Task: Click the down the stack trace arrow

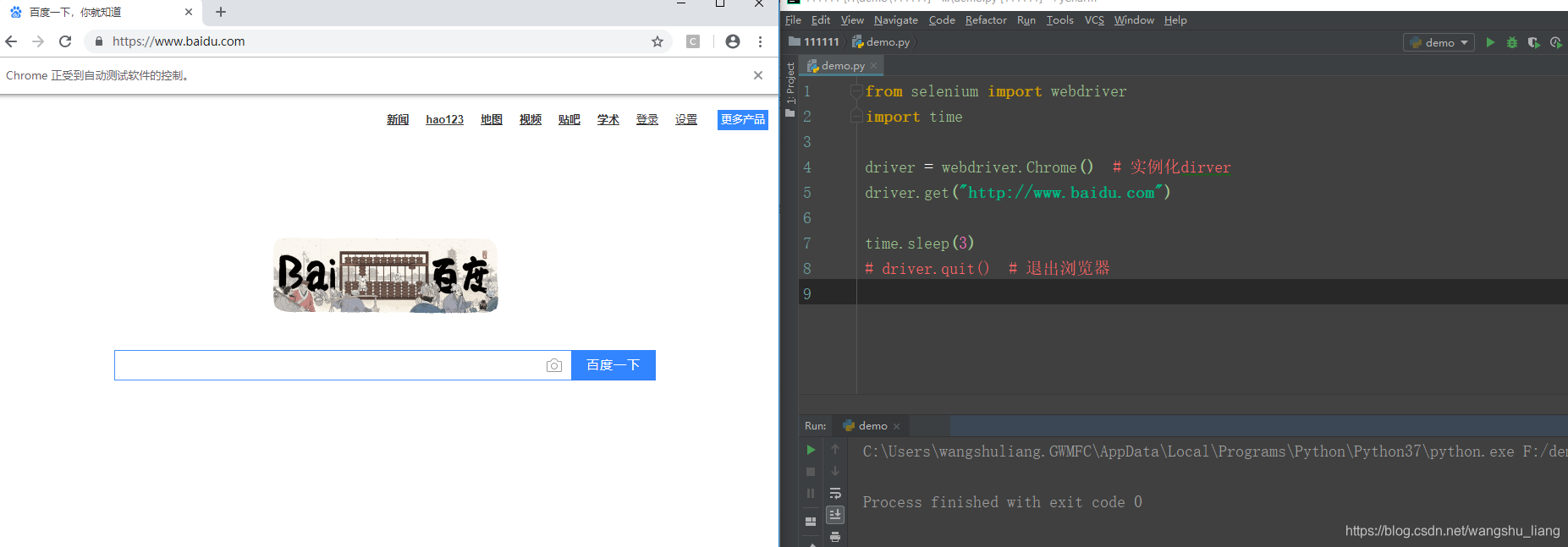Action: coord(835,472)
